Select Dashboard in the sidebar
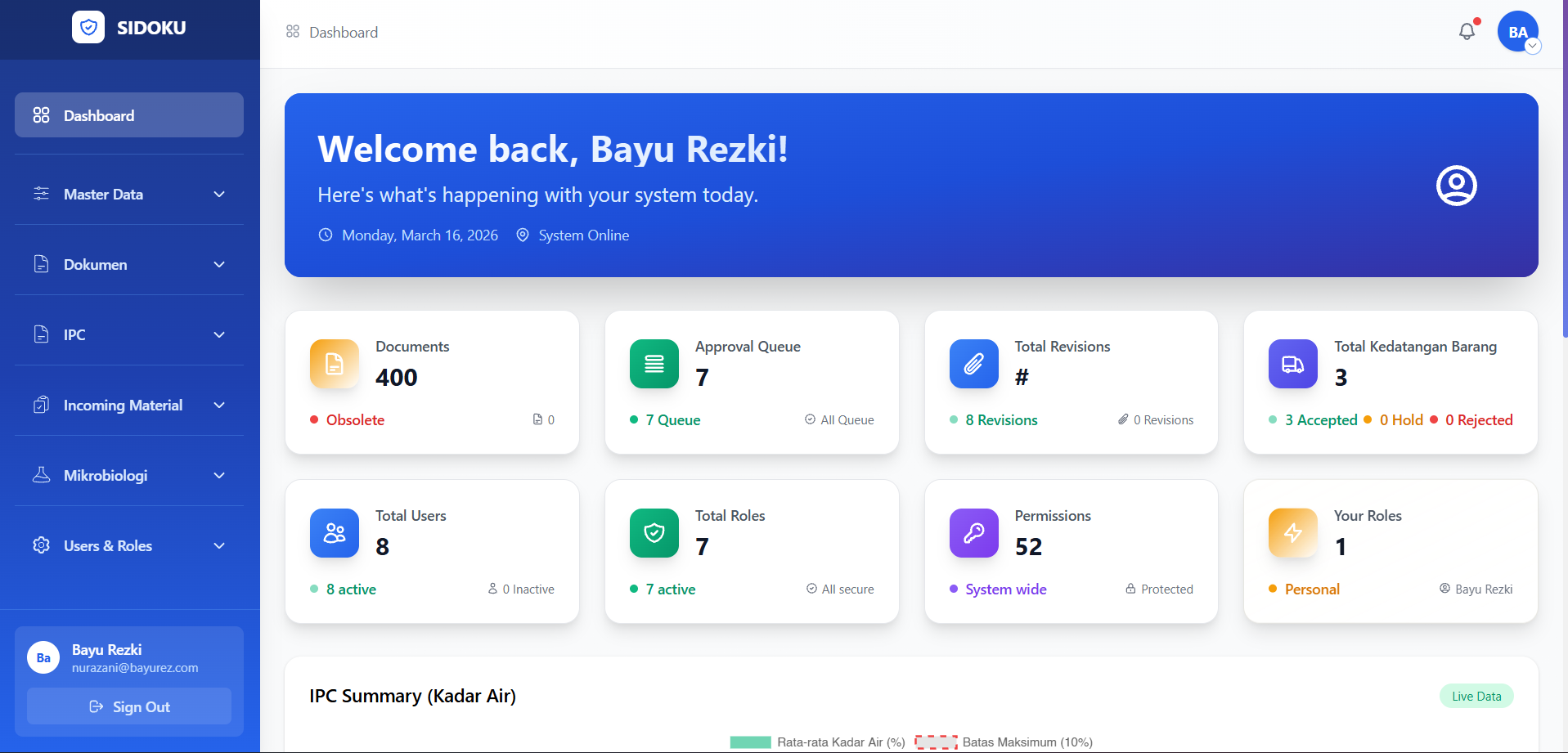The width and height of the screenshot is (1568, 753). (x=128, y=115)
